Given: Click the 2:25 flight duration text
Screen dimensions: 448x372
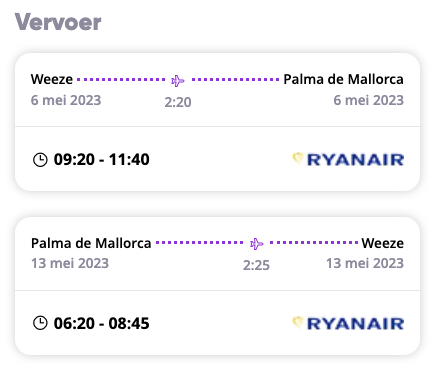Looking at the screenshot, I should point(256,265).
